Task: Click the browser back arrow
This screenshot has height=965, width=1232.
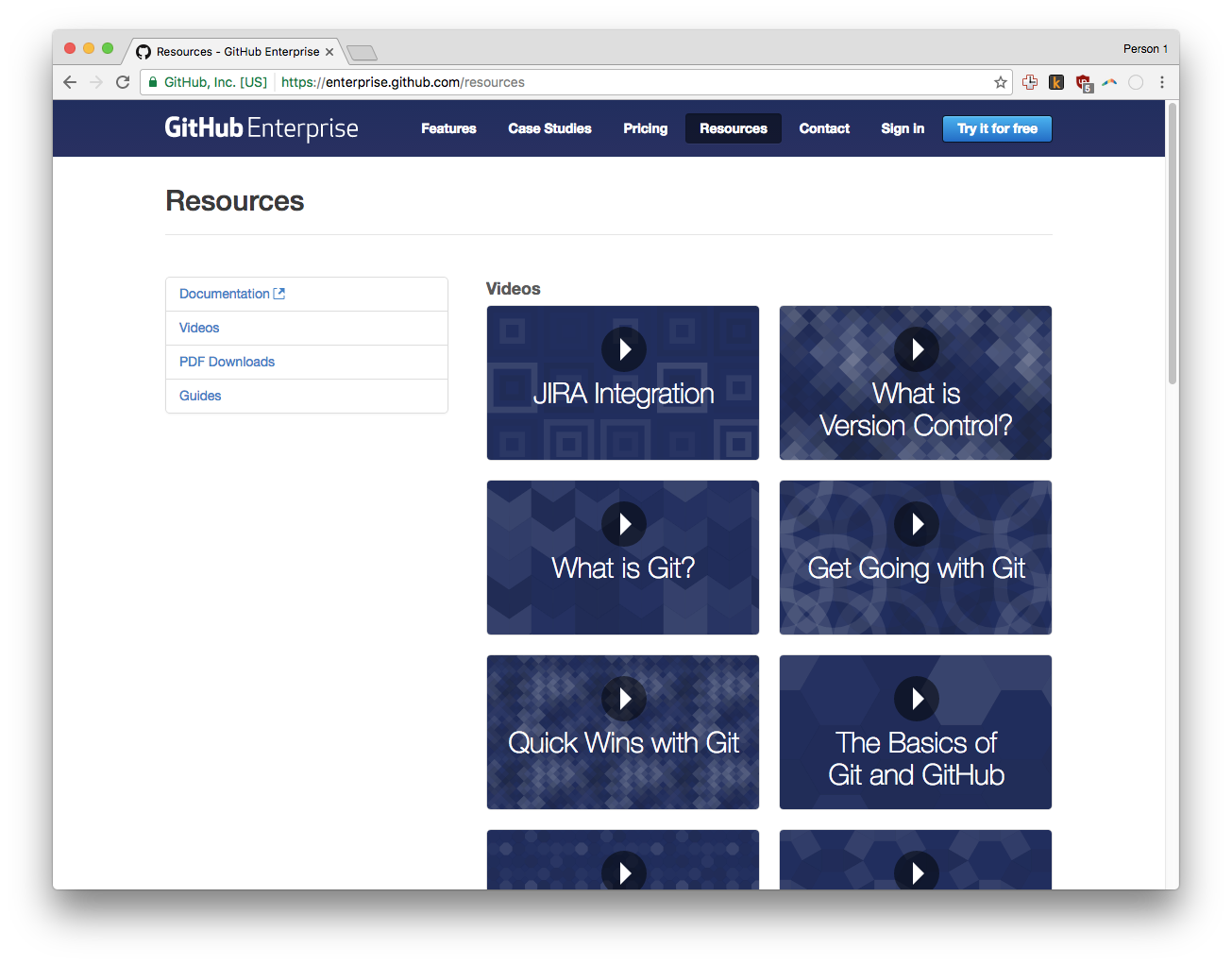Action: coord(70,82)
